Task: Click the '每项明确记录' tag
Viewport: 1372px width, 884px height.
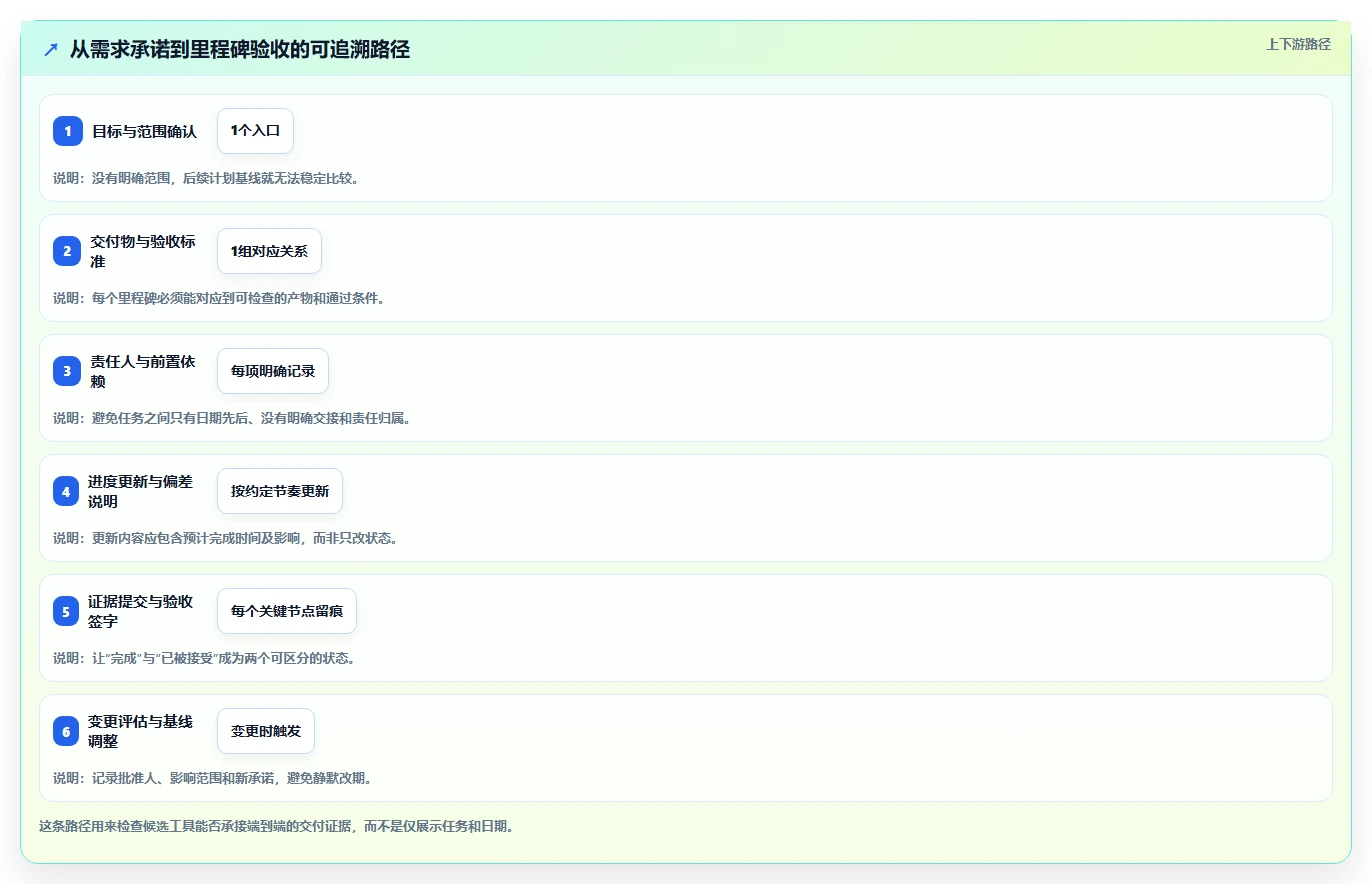Action: tap(273, 371)
